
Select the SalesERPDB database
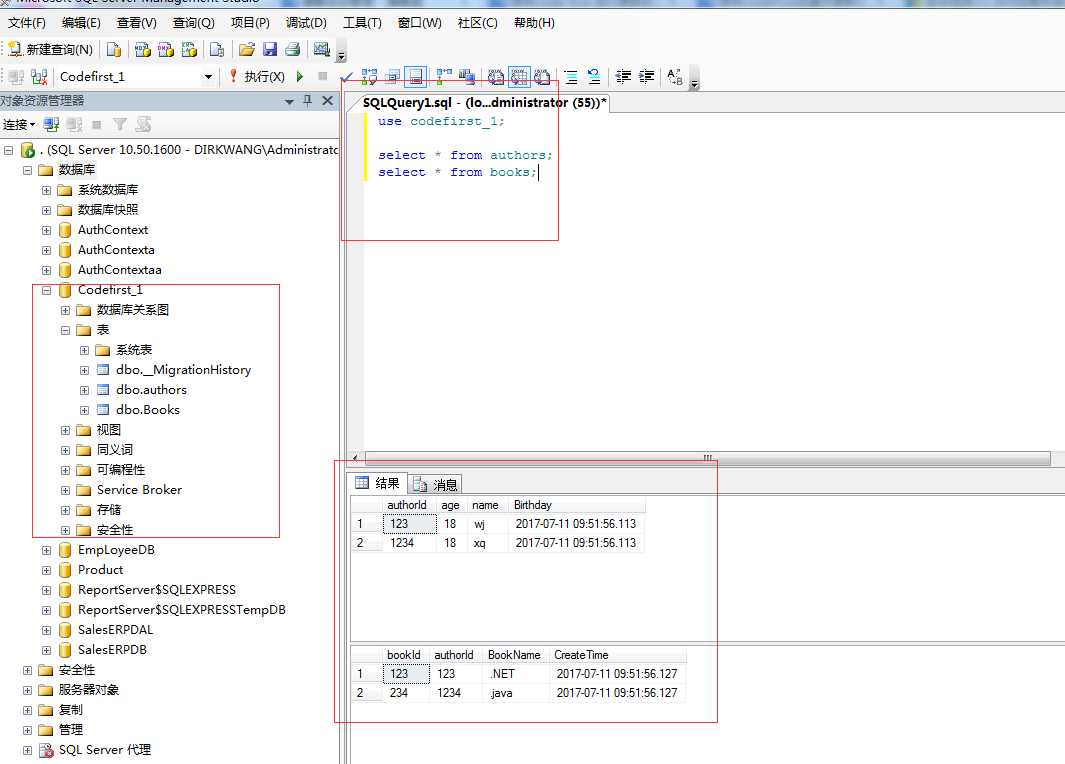(x=111, y=650)
